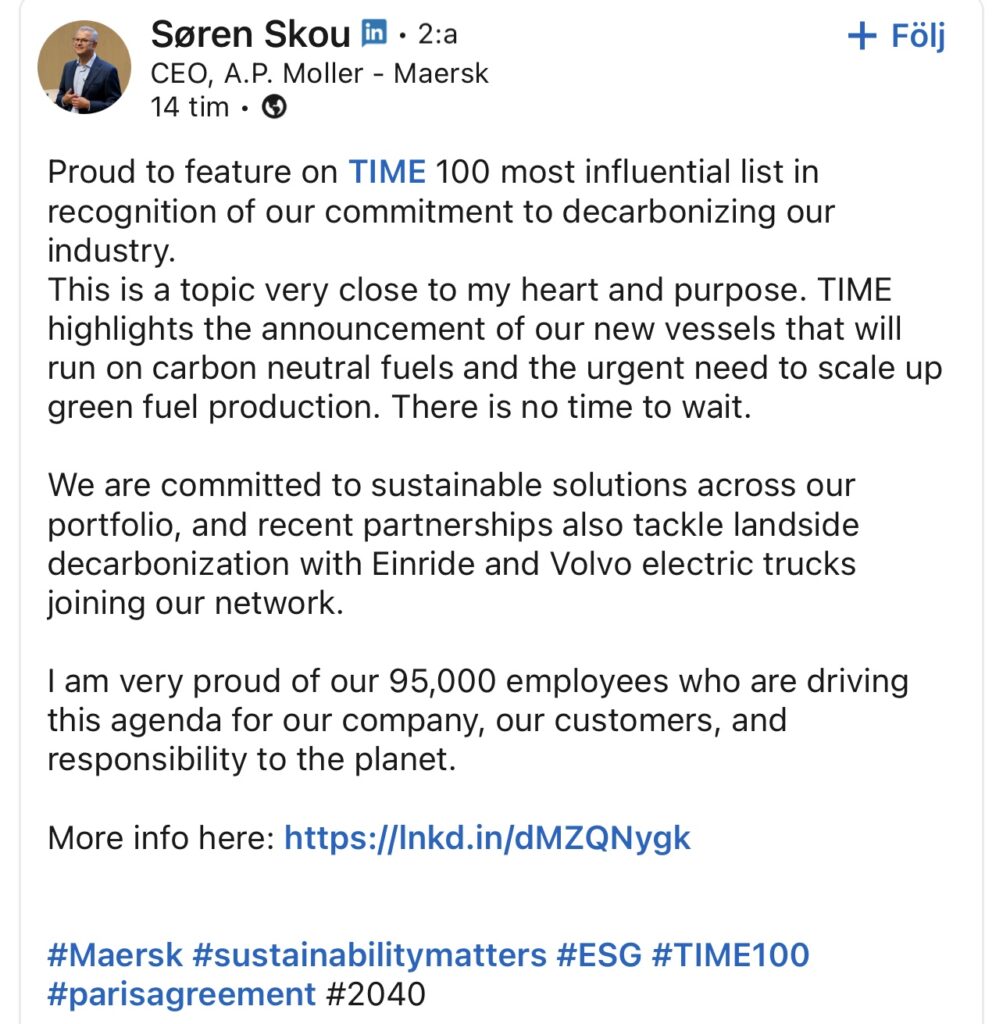The image size is (1003, 1024).
Task: Click the CEO, A.P. Moller - Maersk headline
Action: [x=319, y=73]
